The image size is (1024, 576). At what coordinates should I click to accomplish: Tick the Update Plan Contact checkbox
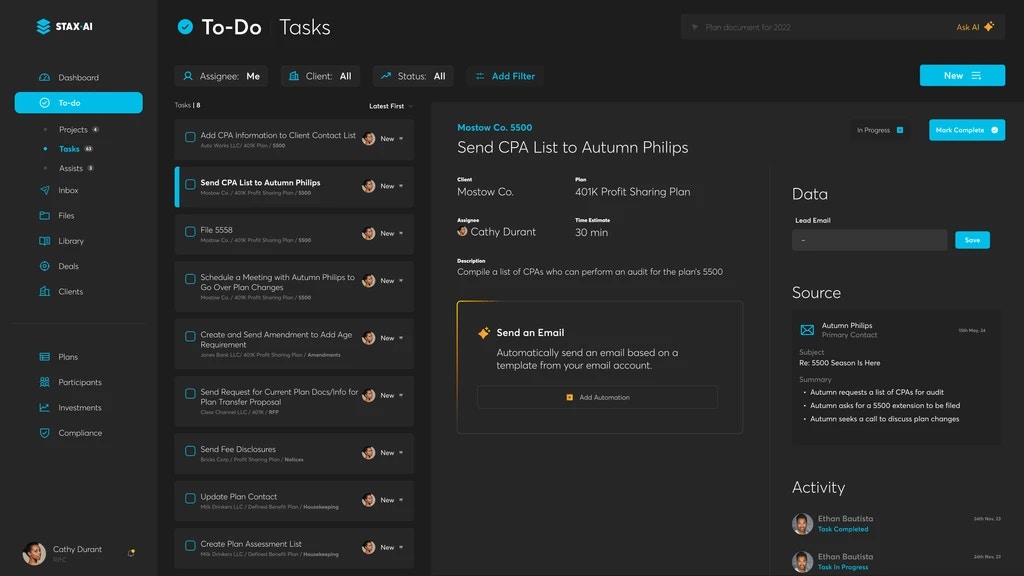point(190,499)
